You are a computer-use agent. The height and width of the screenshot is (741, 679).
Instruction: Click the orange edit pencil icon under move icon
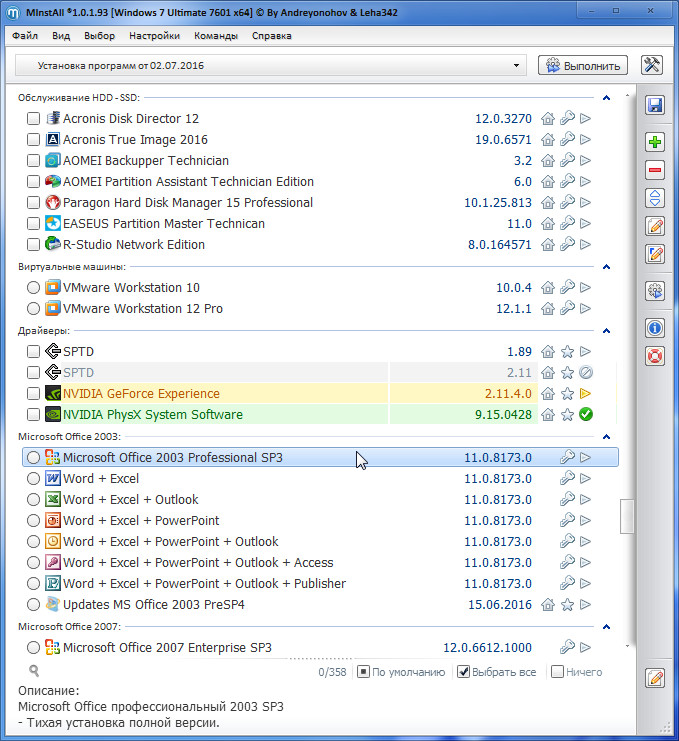655,226
